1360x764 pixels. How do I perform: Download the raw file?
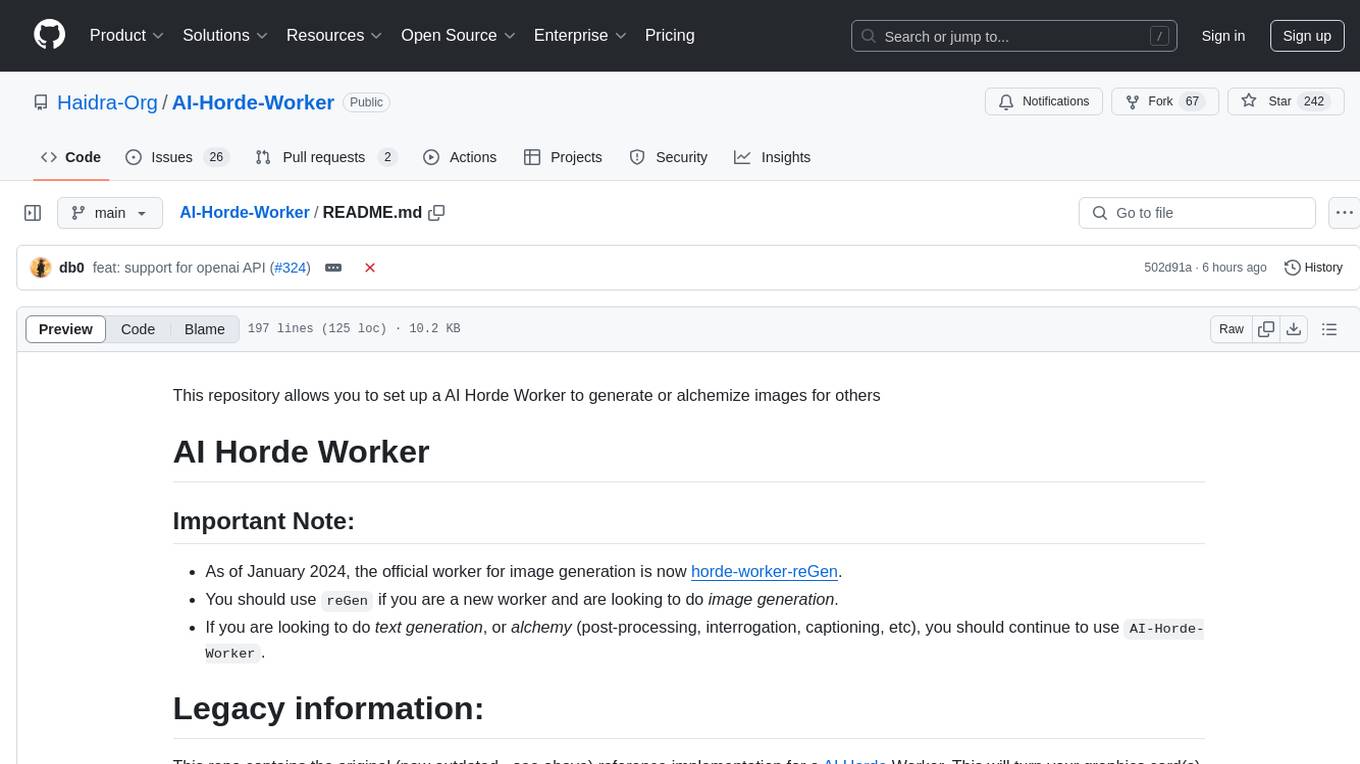pos(1293,329)
